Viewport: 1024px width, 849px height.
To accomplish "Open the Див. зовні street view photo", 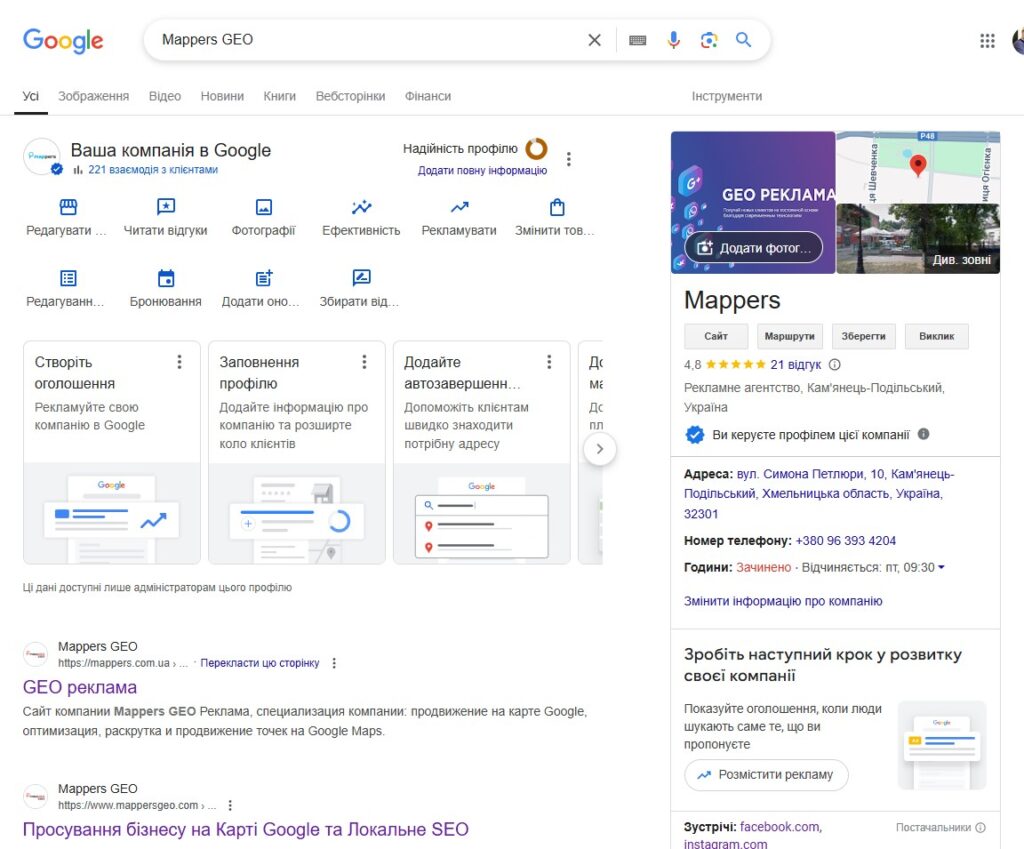I will tap(918, 238).
